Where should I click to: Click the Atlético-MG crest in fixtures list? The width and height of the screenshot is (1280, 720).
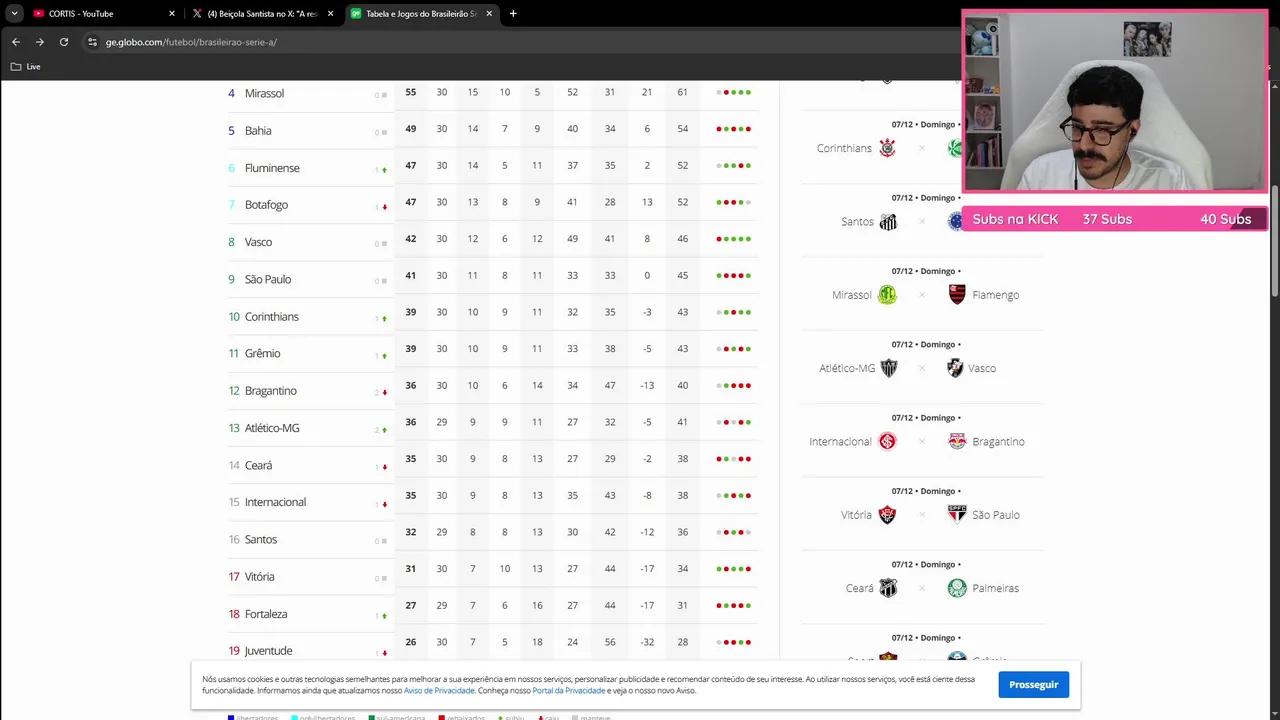point(888,368)
